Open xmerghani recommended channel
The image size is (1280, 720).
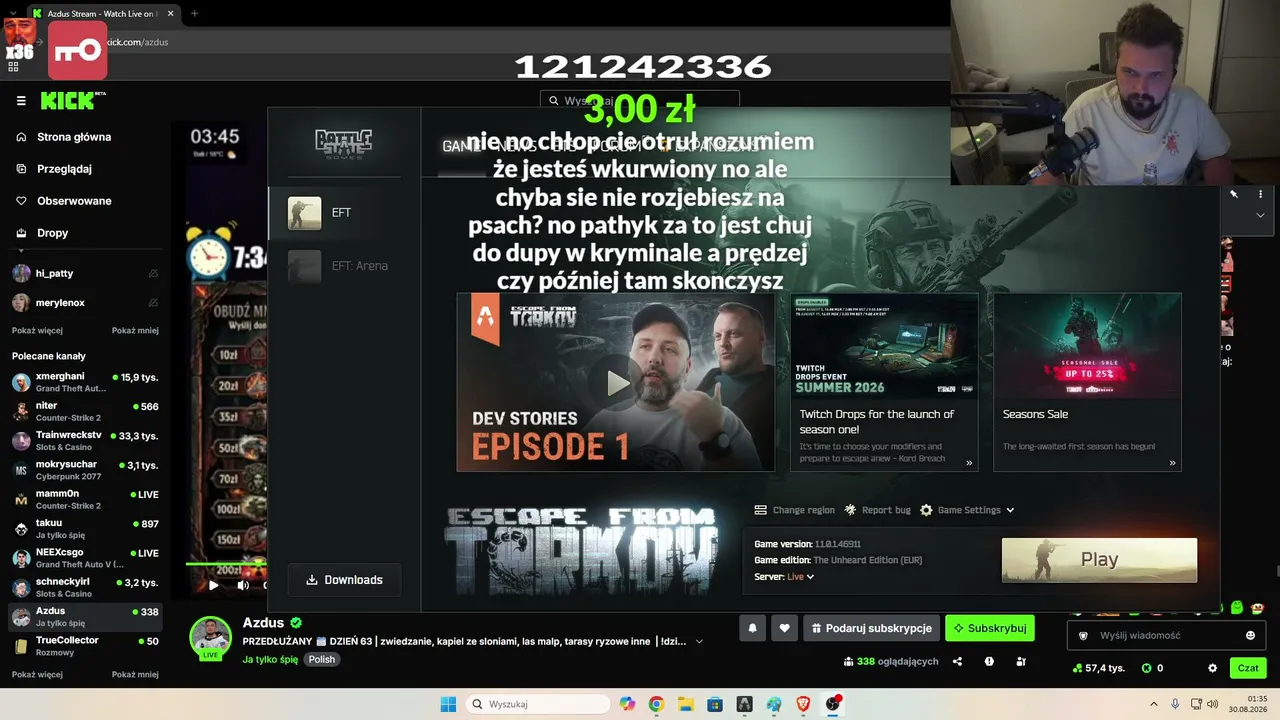pos(85,382)
